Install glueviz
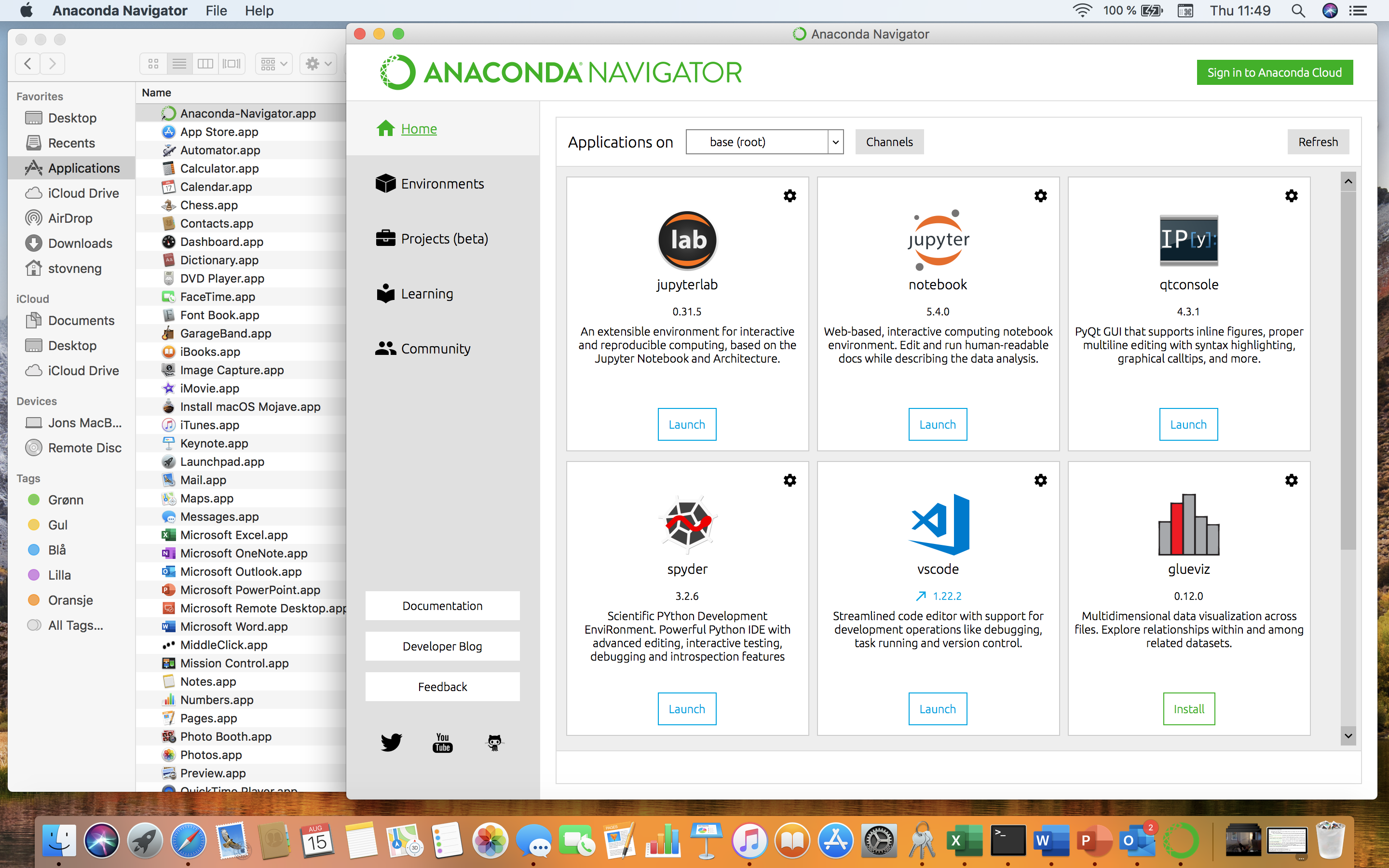 coord(1189,709)
